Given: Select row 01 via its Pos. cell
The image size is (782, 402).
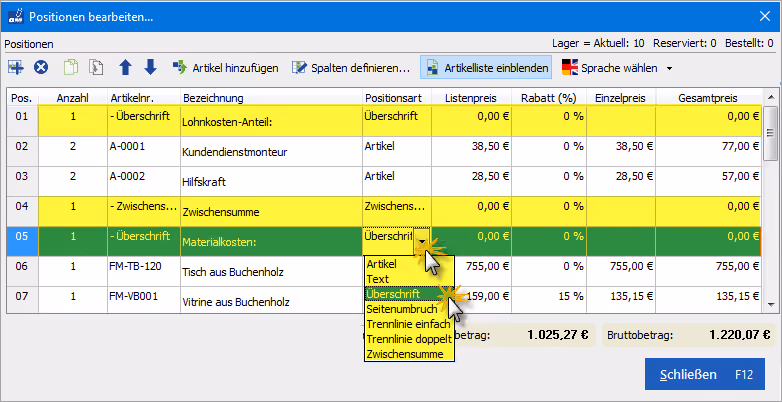Looking at the screenshot, I should pos(22,121).
